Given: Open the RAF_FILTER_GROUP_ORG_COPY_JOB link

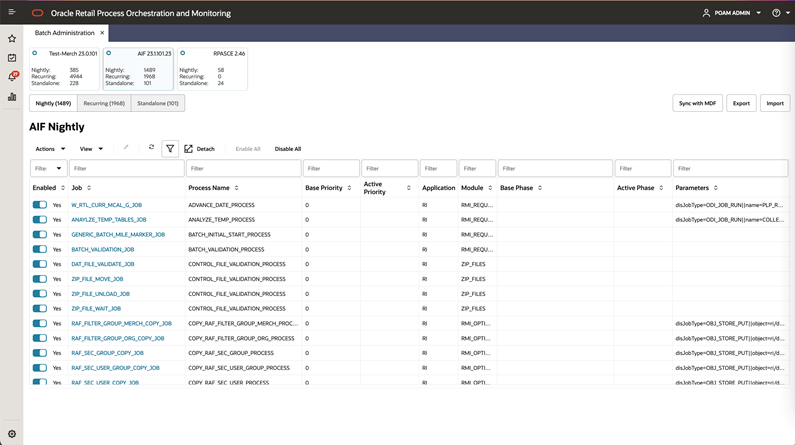Looking at the screenshot, I should (x=118, y=338).
